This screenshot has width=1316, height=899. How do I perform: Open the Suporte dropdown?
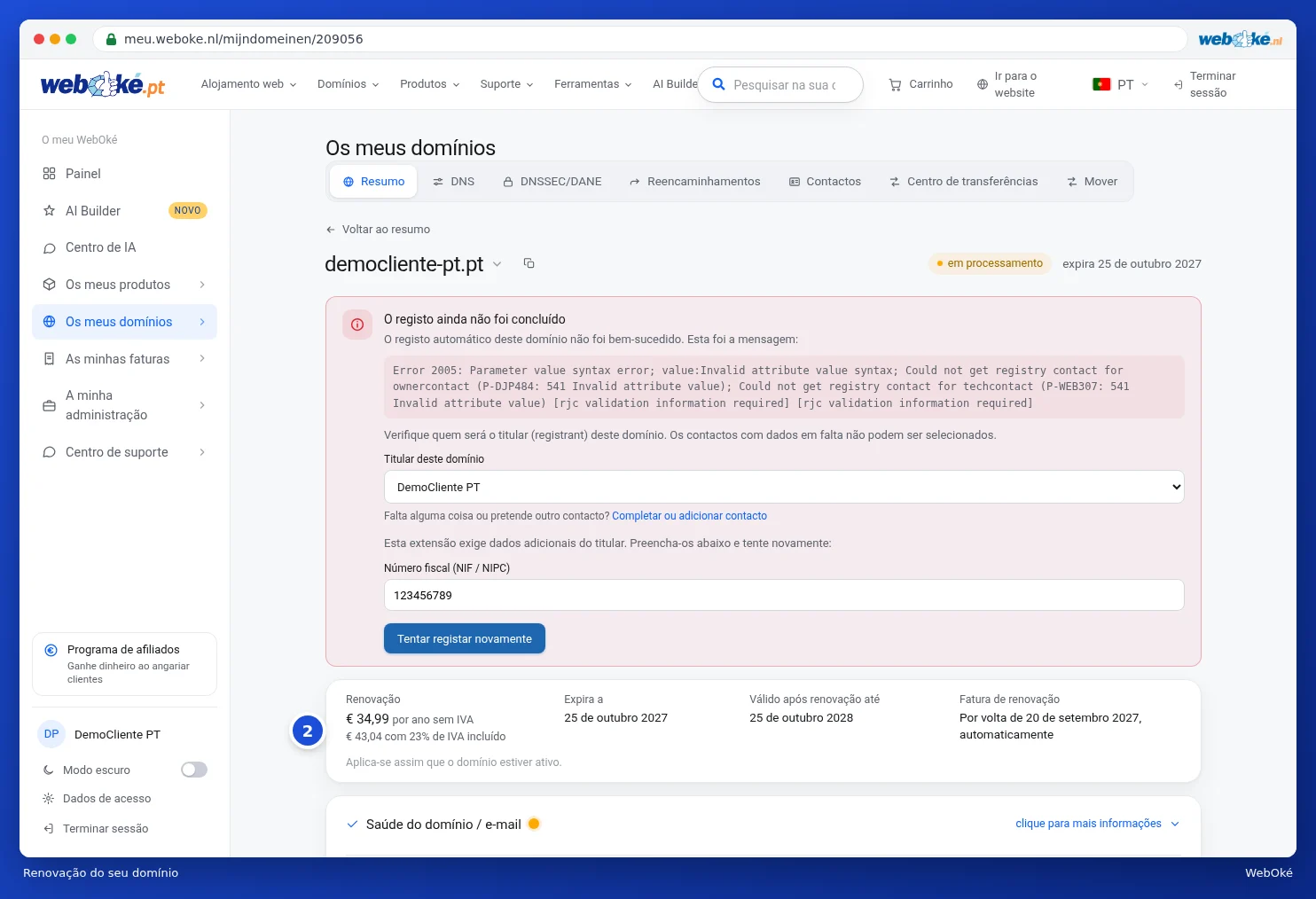point(507,84)
